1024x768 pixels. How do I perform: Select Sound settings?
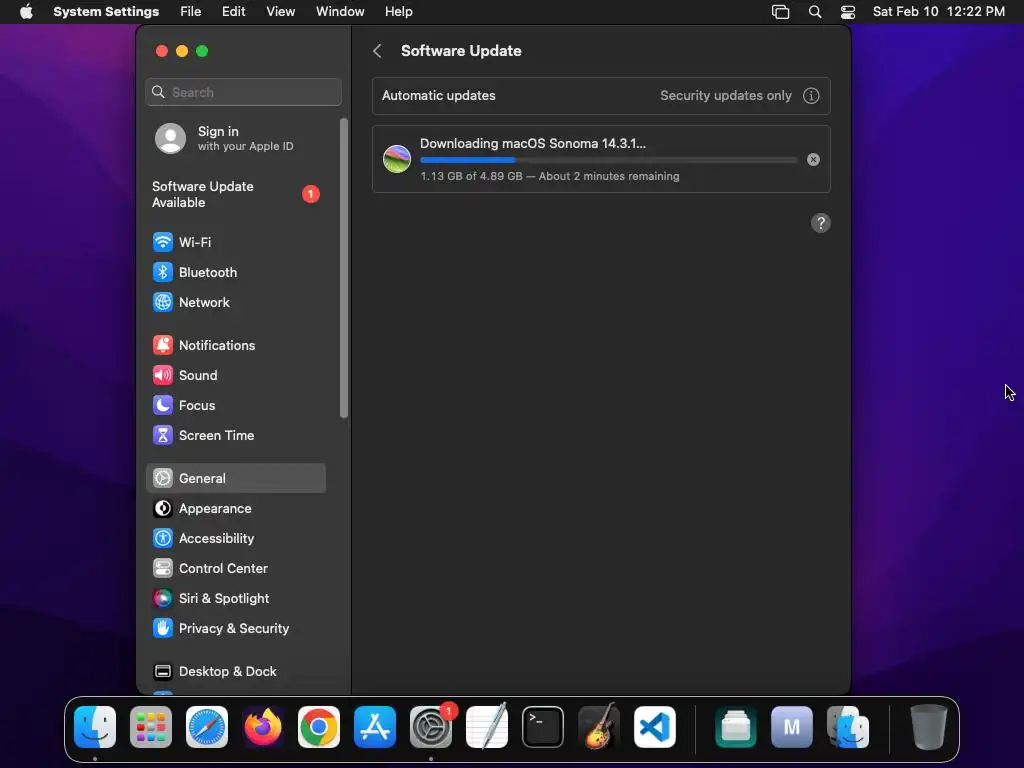(x=236, y=376)
